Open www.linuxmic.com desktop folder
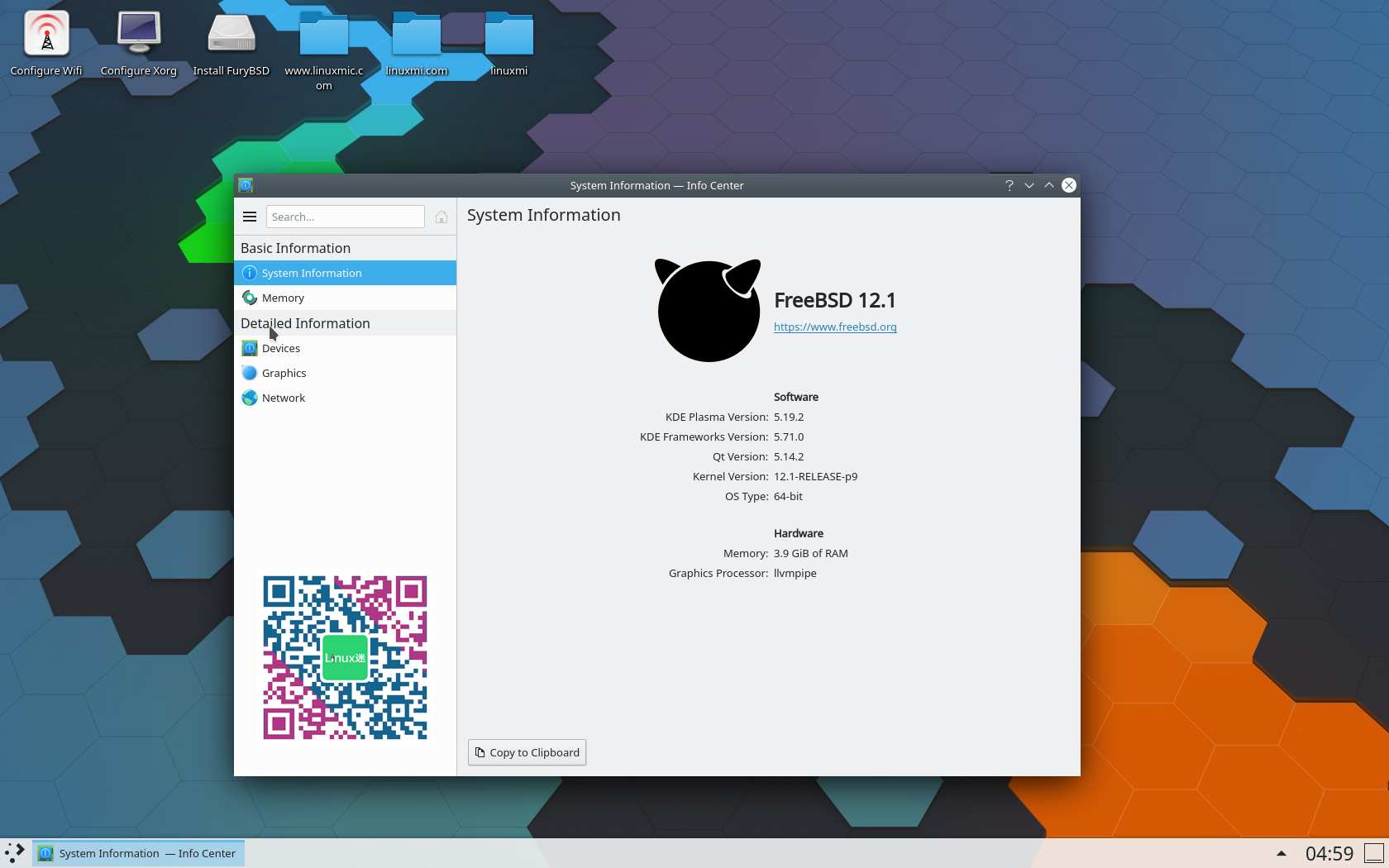The height and width of the screenshot is (868, 1389). [x=324, y=50]
